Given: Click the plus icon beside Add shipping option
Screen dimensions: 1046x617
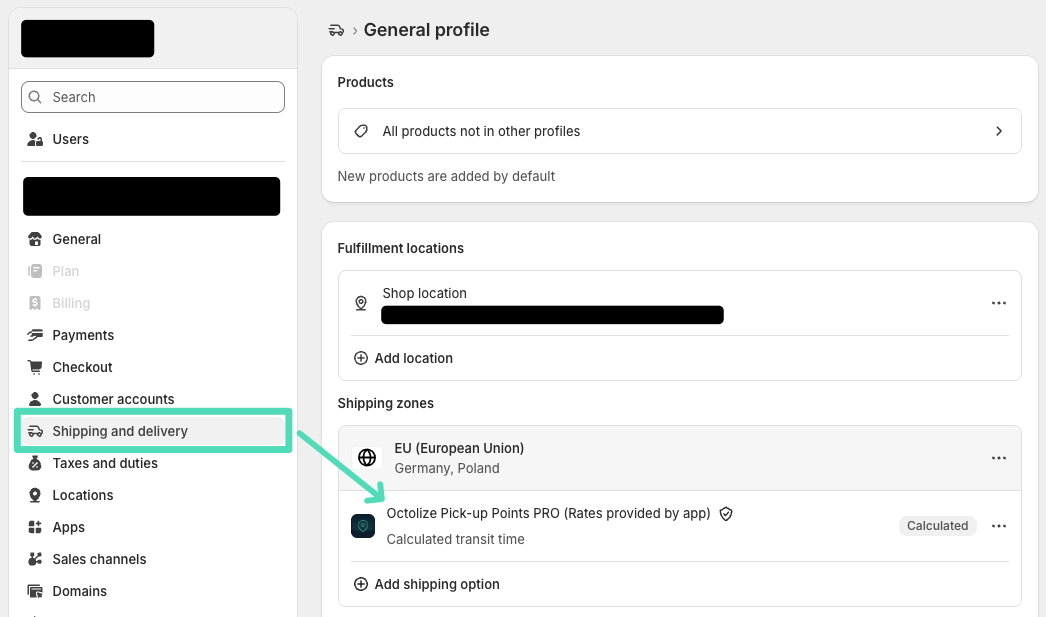Looking at the screenshot, I should click(x=361, y=584).
